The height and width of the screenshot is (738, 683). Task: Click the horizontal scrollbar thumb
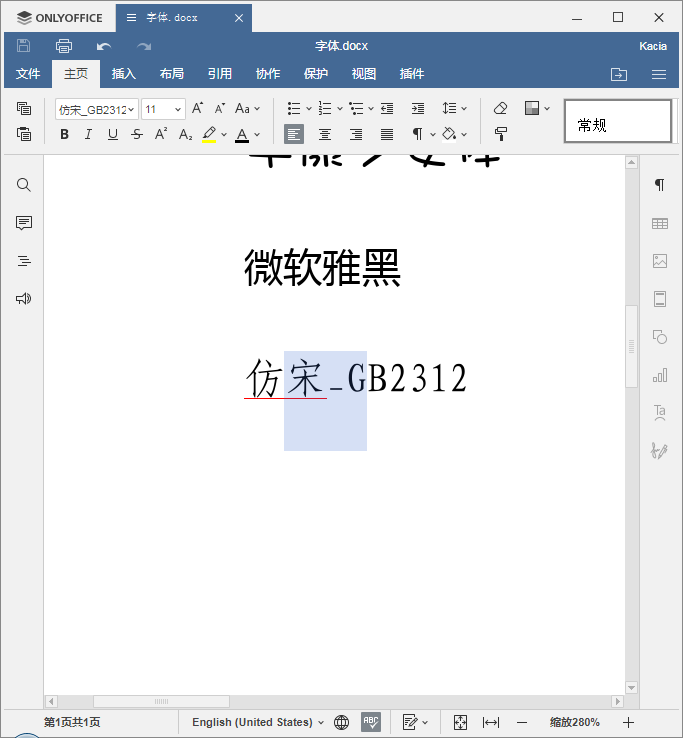click(x=161, y=701)
